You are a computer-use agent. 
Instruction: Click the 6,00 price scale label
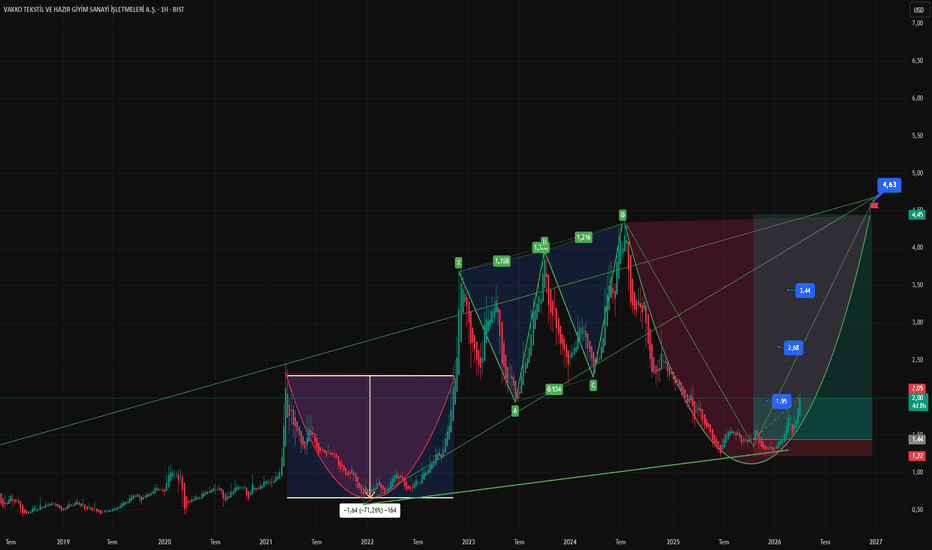917,98
